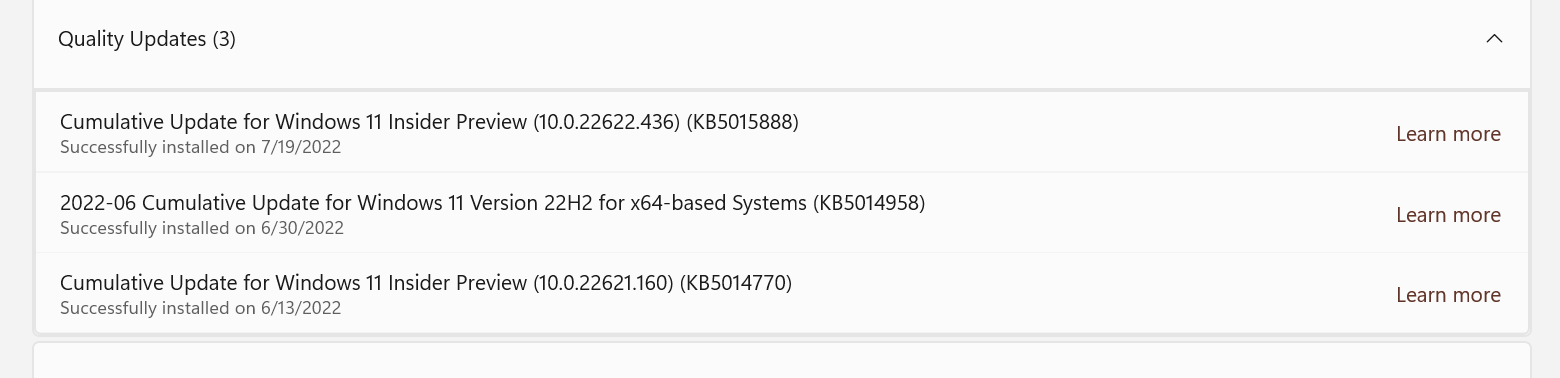Select the 2022-06 Cumulative Update 22H2 title

click(x=492, y=203)
